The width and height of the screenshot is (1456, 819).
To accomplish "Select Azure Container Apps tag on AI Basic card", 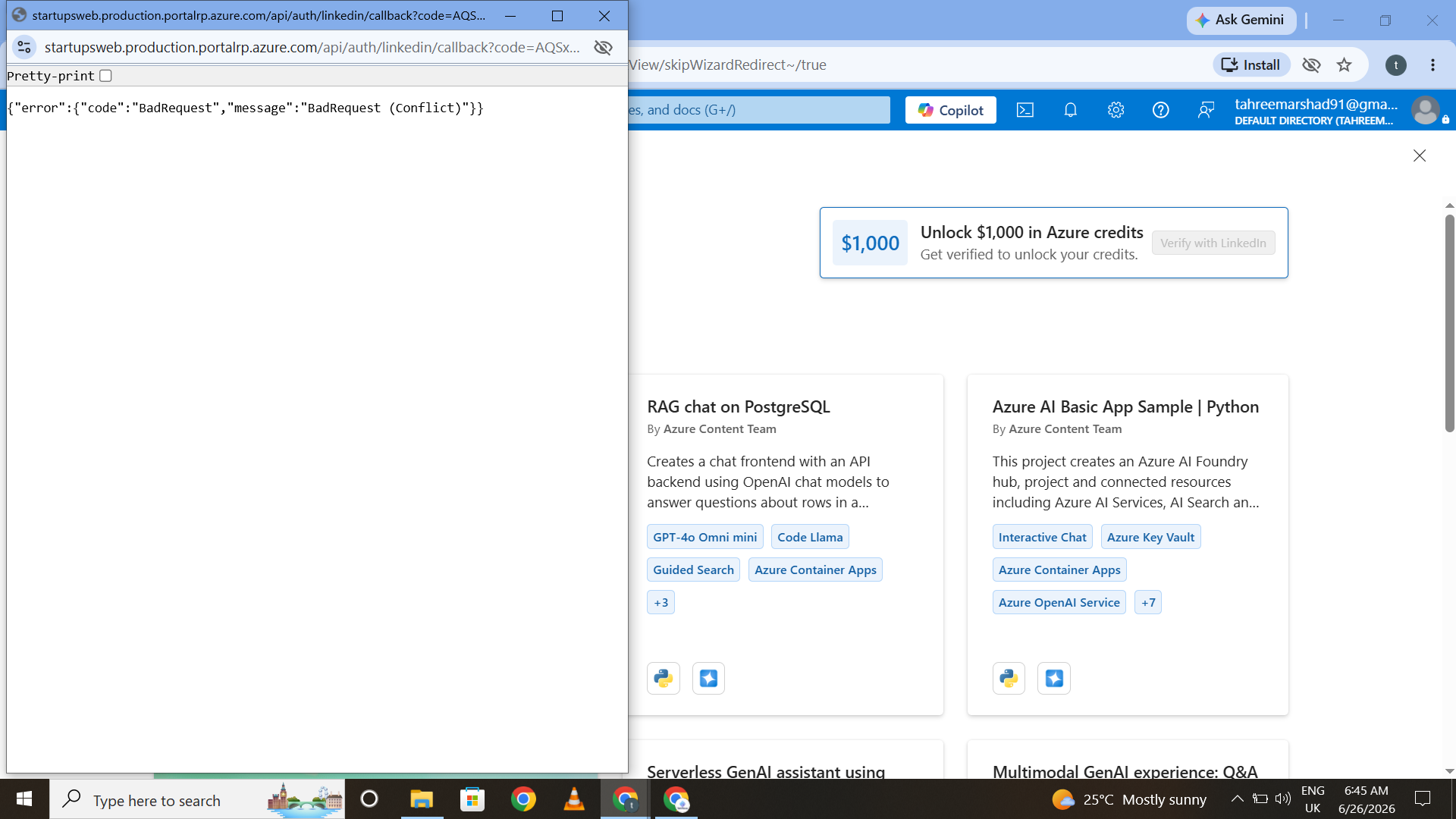I will [x=1059, y=570].
